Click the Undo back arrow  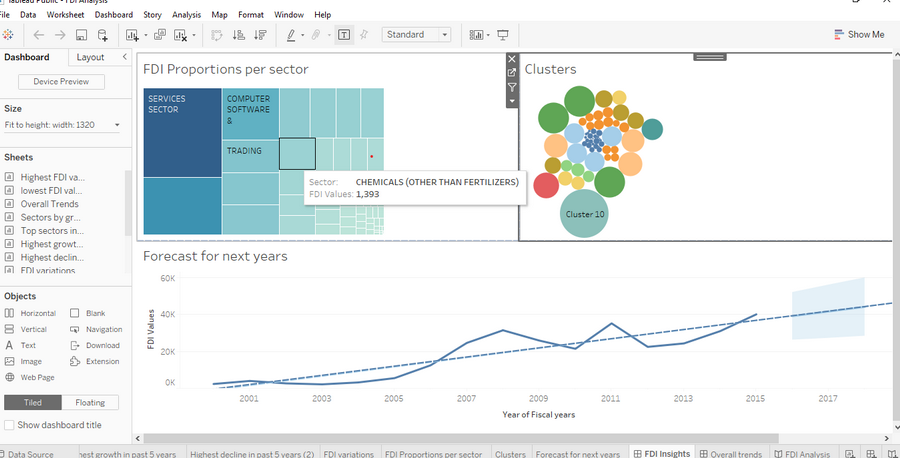point(38,35)
